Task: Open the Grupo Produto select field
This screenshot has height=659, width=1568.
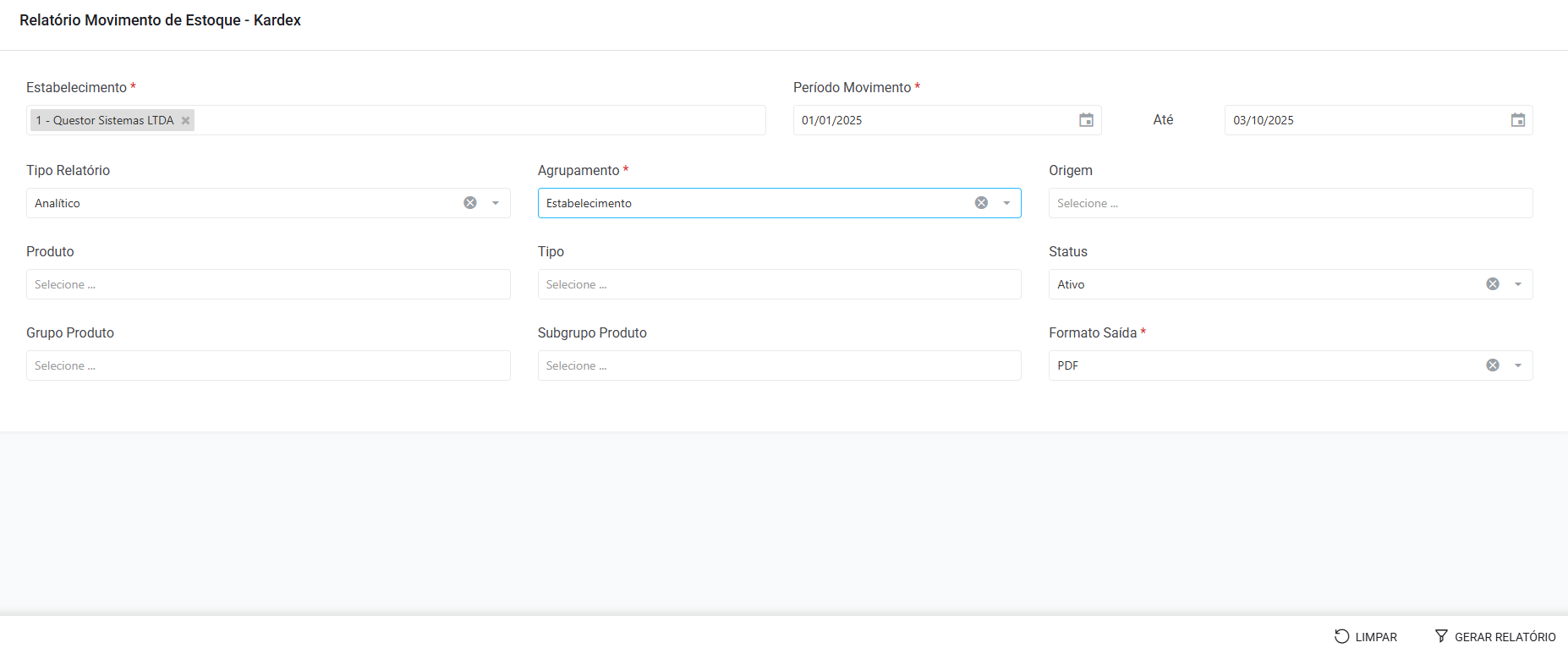Action: click(267, 365)
